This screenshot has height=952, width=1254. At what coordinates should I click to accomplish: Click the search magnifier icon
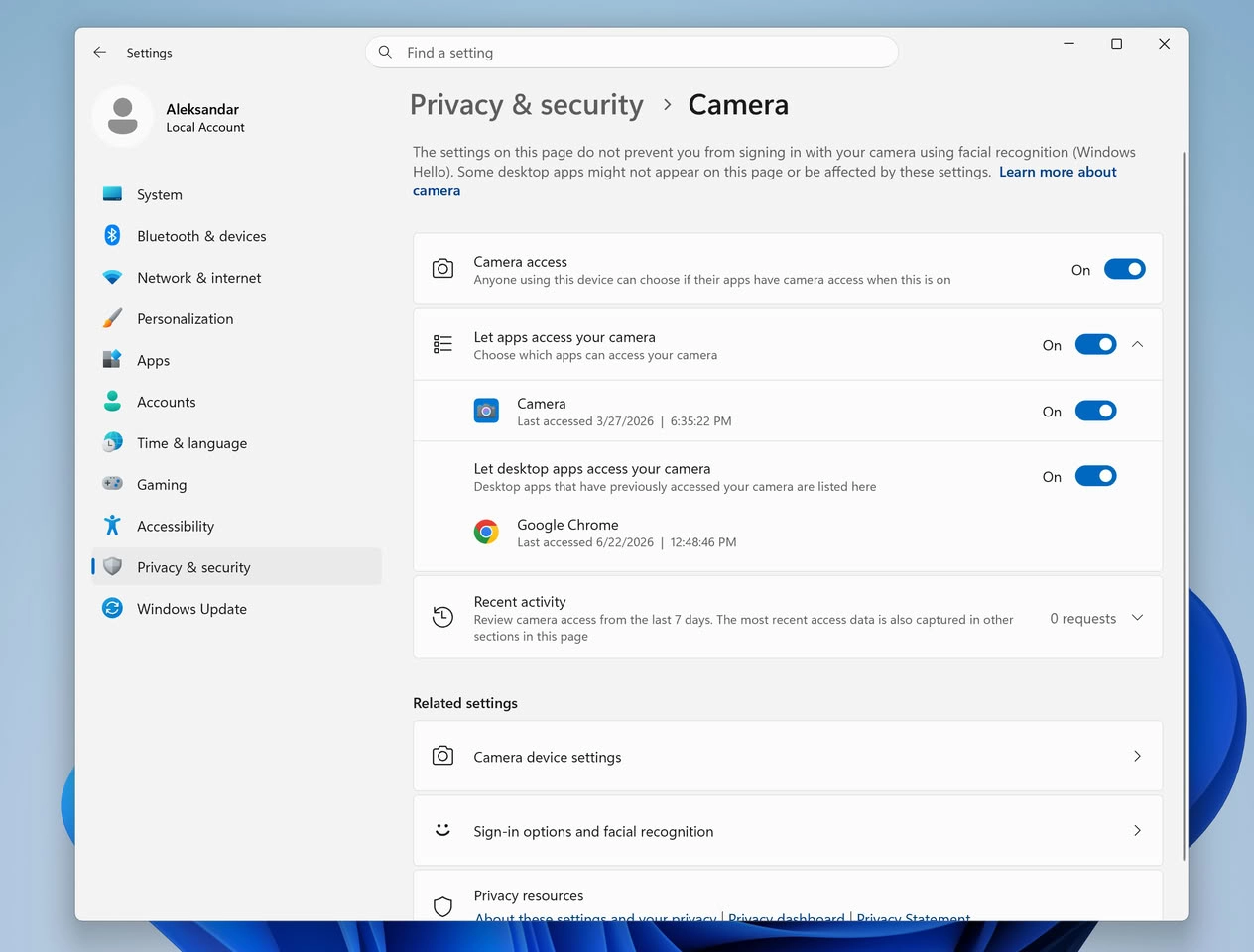point(385,52)
